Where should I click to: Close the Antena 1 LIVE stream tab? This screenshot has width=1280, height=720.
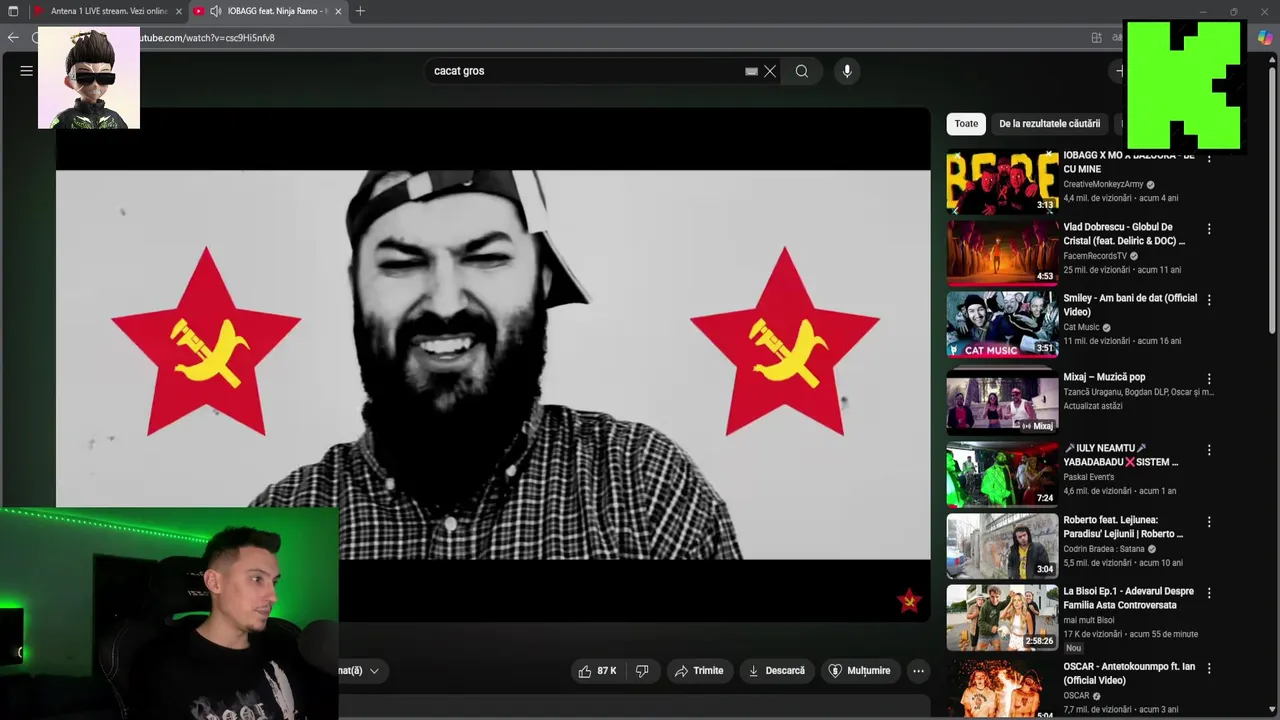[179, 11]
